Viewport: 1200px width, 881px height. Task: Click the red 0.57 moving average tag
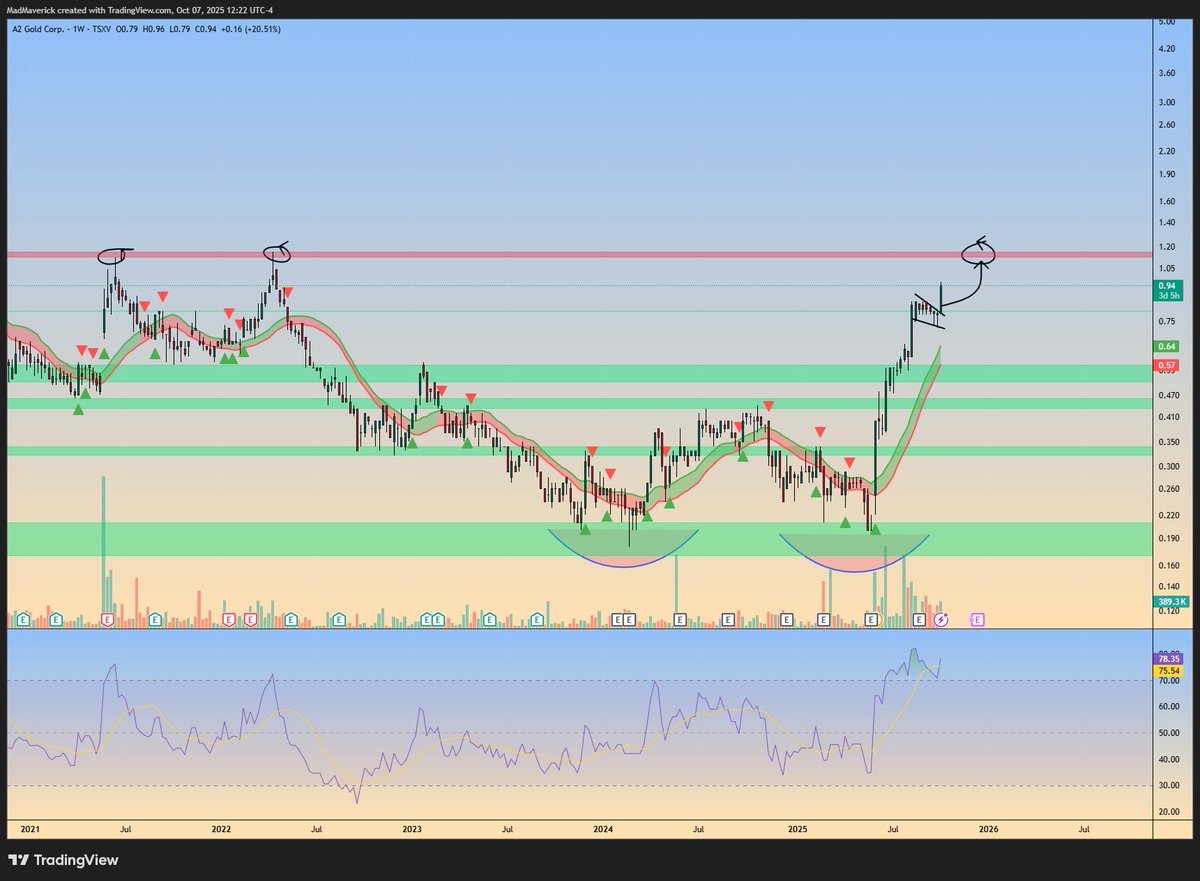pos(1166,365)
